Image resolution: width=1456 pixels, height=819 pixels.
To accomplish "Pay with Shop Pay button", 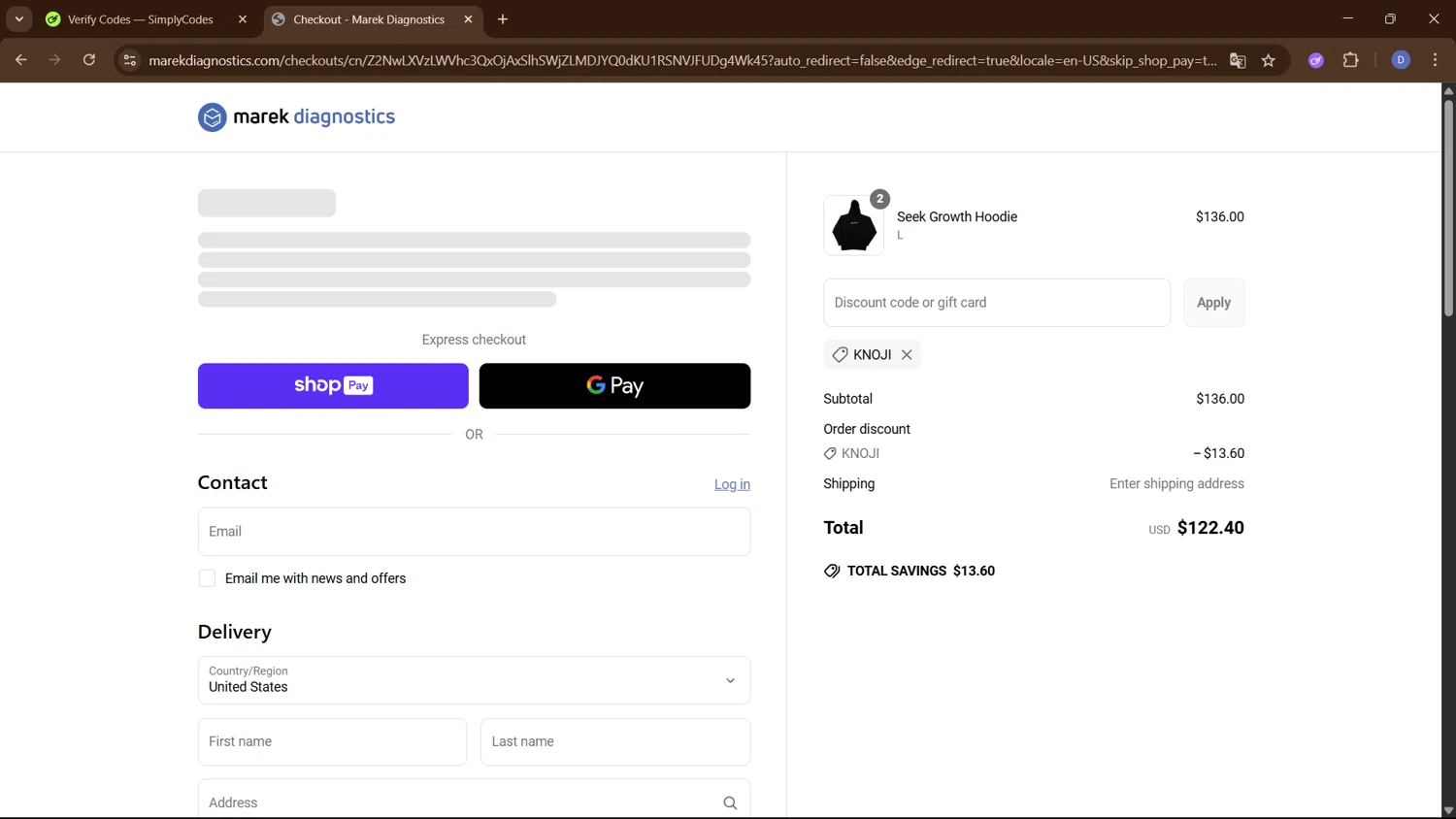I will pyautogui.click(x=333, y=386).
